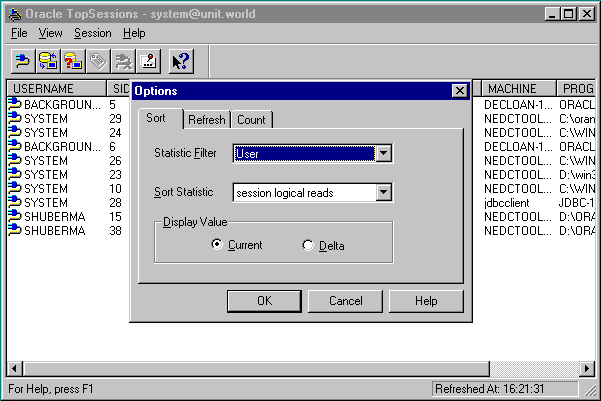Switch to the Sort tab
Image resolution: width=601 pixels, height=401 pixels.
161,118
